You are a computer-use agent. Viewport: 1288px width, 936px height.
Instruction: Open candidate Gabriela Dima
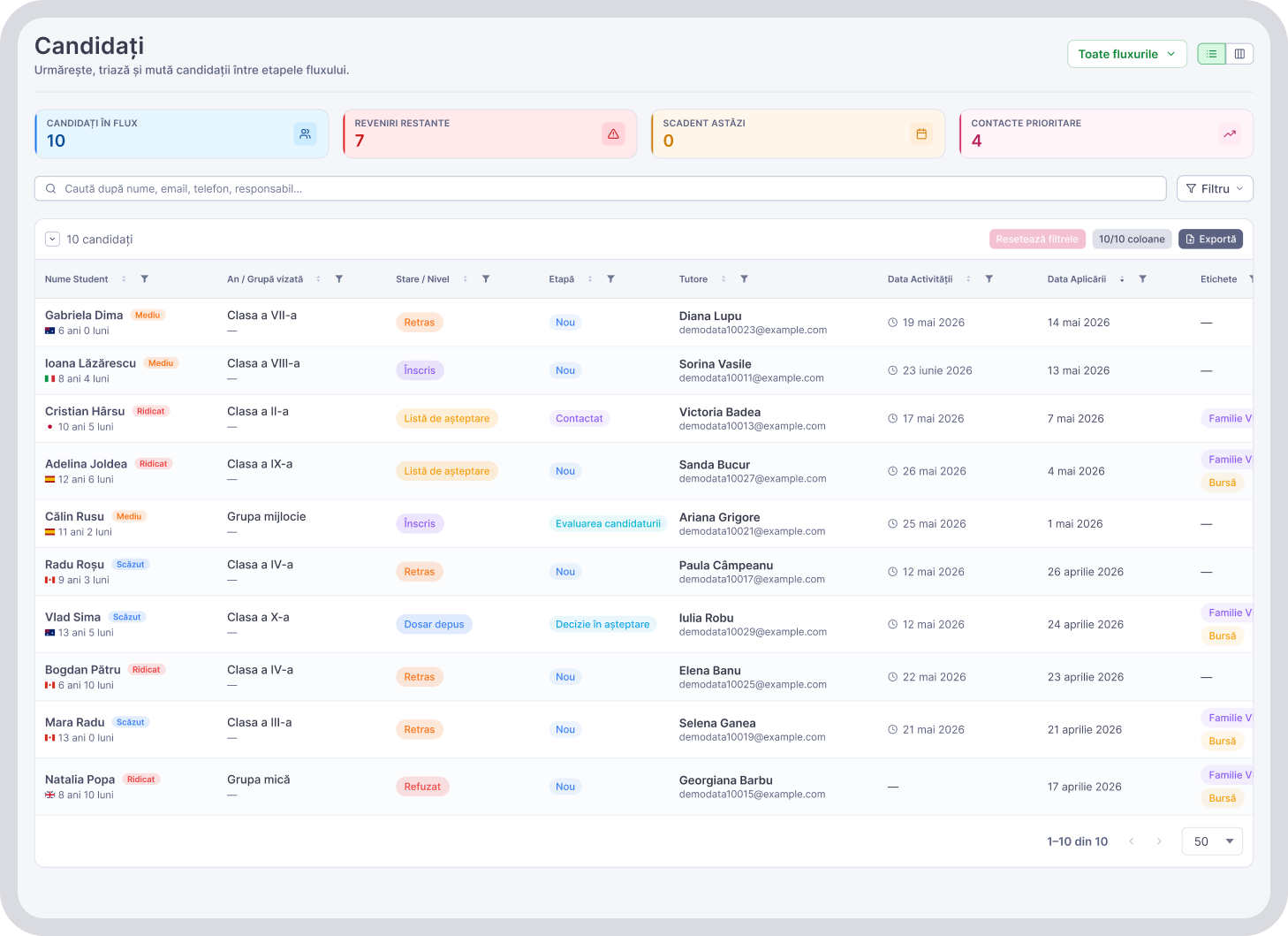[84, 316]
